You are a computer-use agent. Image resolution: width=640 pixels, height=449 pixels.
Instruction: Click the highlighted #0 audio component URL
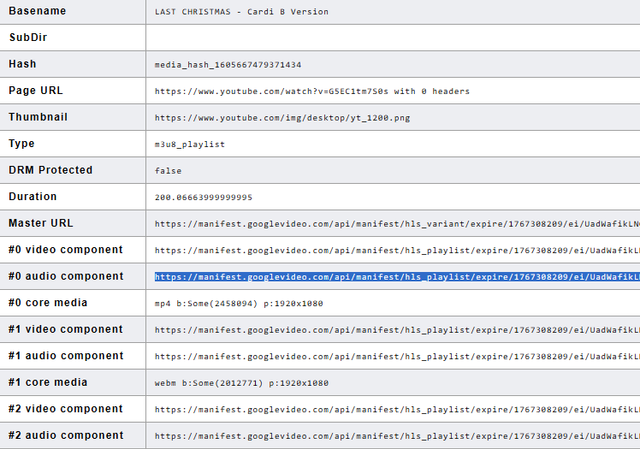397,277
